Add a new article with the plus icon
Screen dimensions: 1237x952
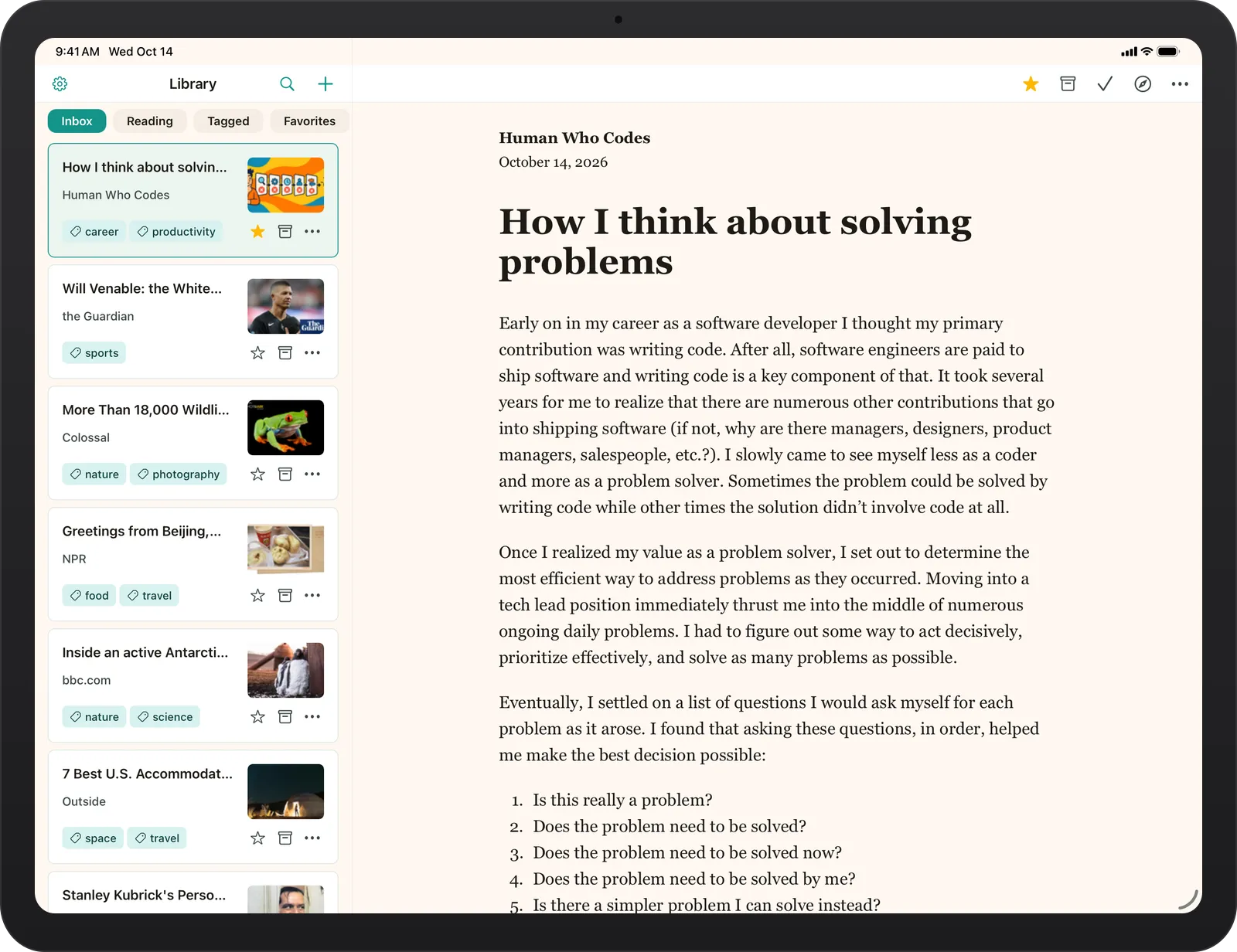pyautogui.click(x=325, y=83)
